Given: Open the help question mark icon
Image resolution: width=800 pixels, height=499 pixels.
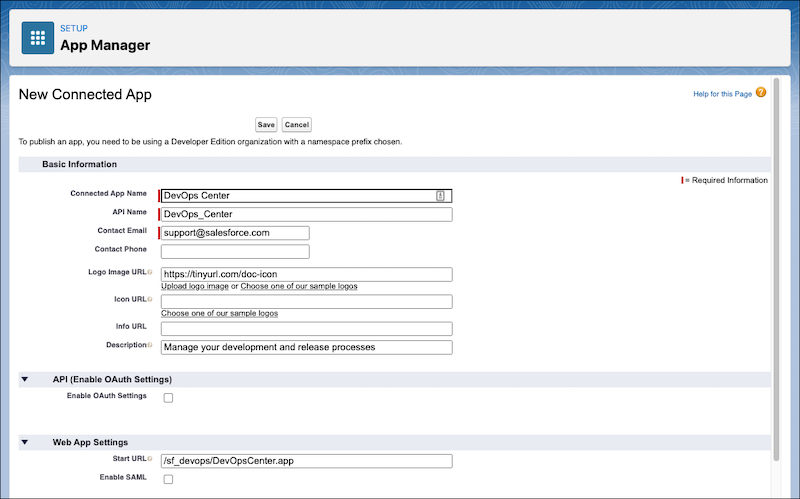Looking at the screenshot, I should pyautogui.click(x=761, y=93).
